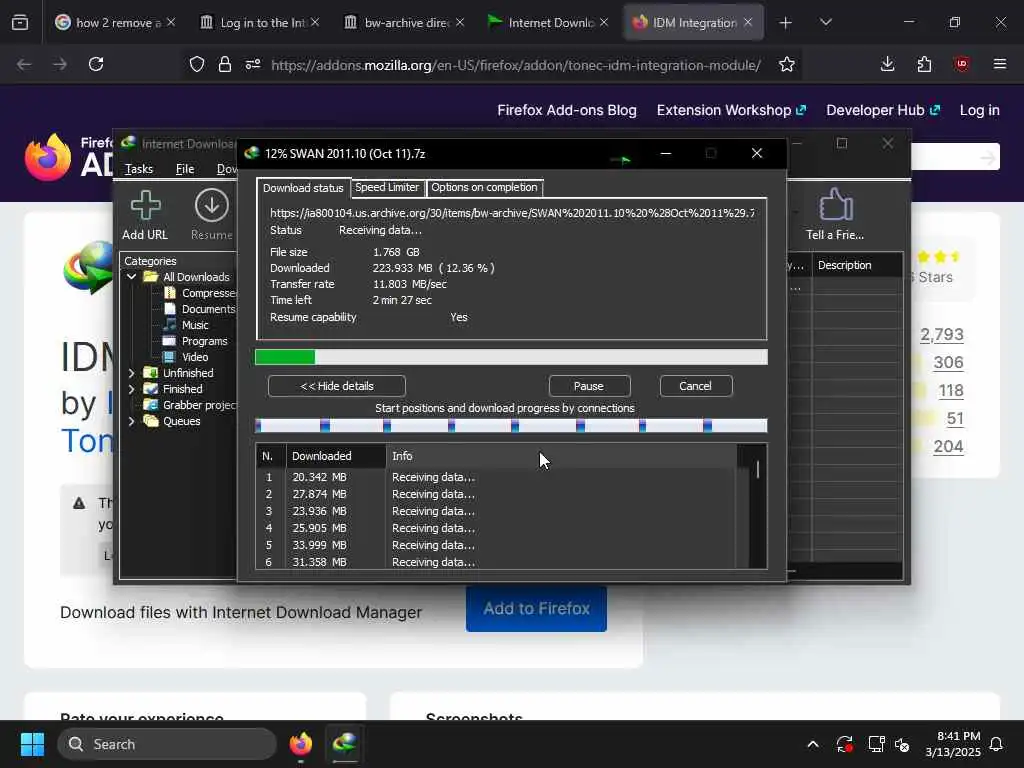Screen dimensions: 1024x768
Task: Expand the Unfinished category node
Action: pos(131,373)
